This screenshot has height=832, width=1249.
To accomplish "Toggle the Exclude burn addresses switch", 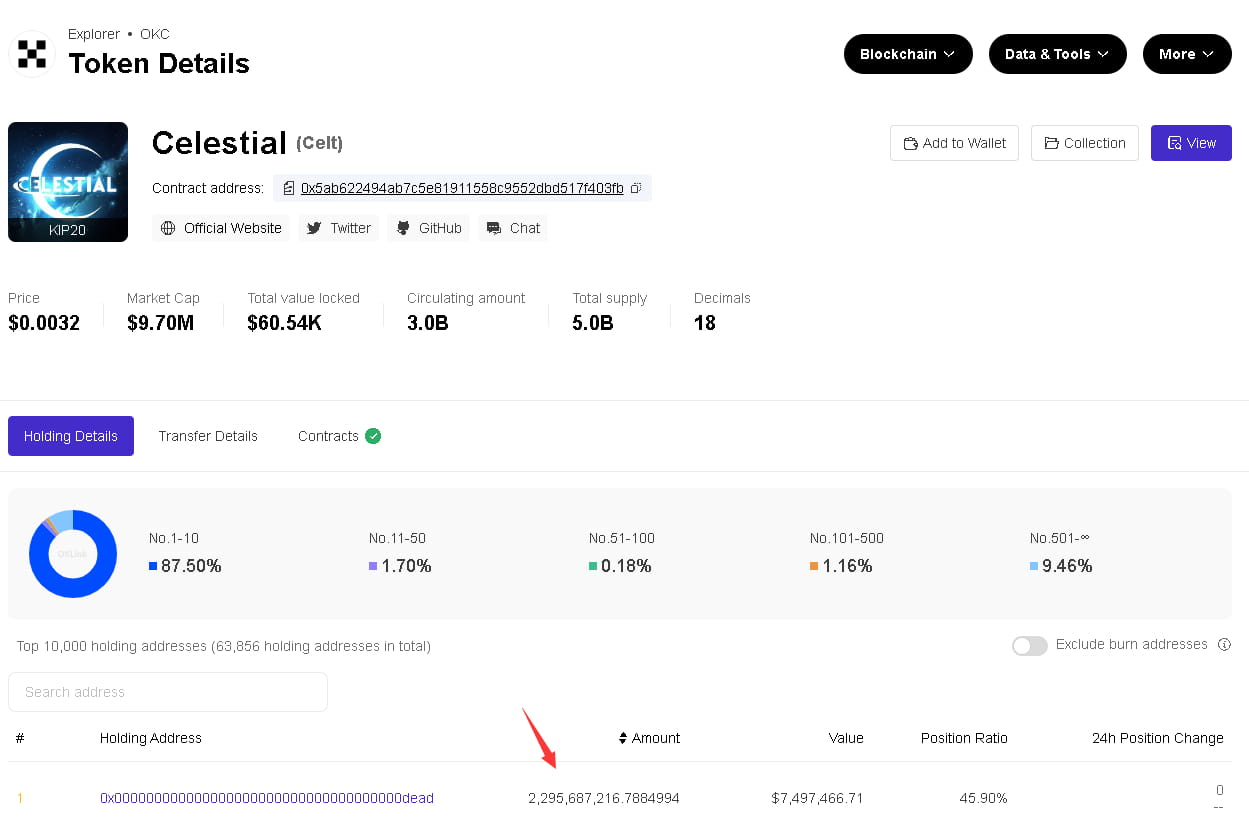I will pyautogui.click(x=1030, y=645).
